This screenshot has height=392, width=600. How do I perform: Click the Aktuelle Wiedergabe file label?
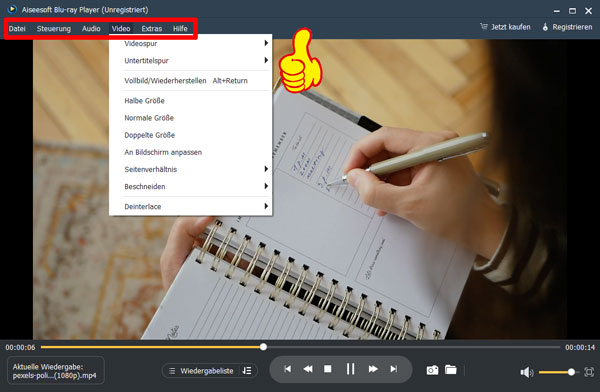[55, 371]
